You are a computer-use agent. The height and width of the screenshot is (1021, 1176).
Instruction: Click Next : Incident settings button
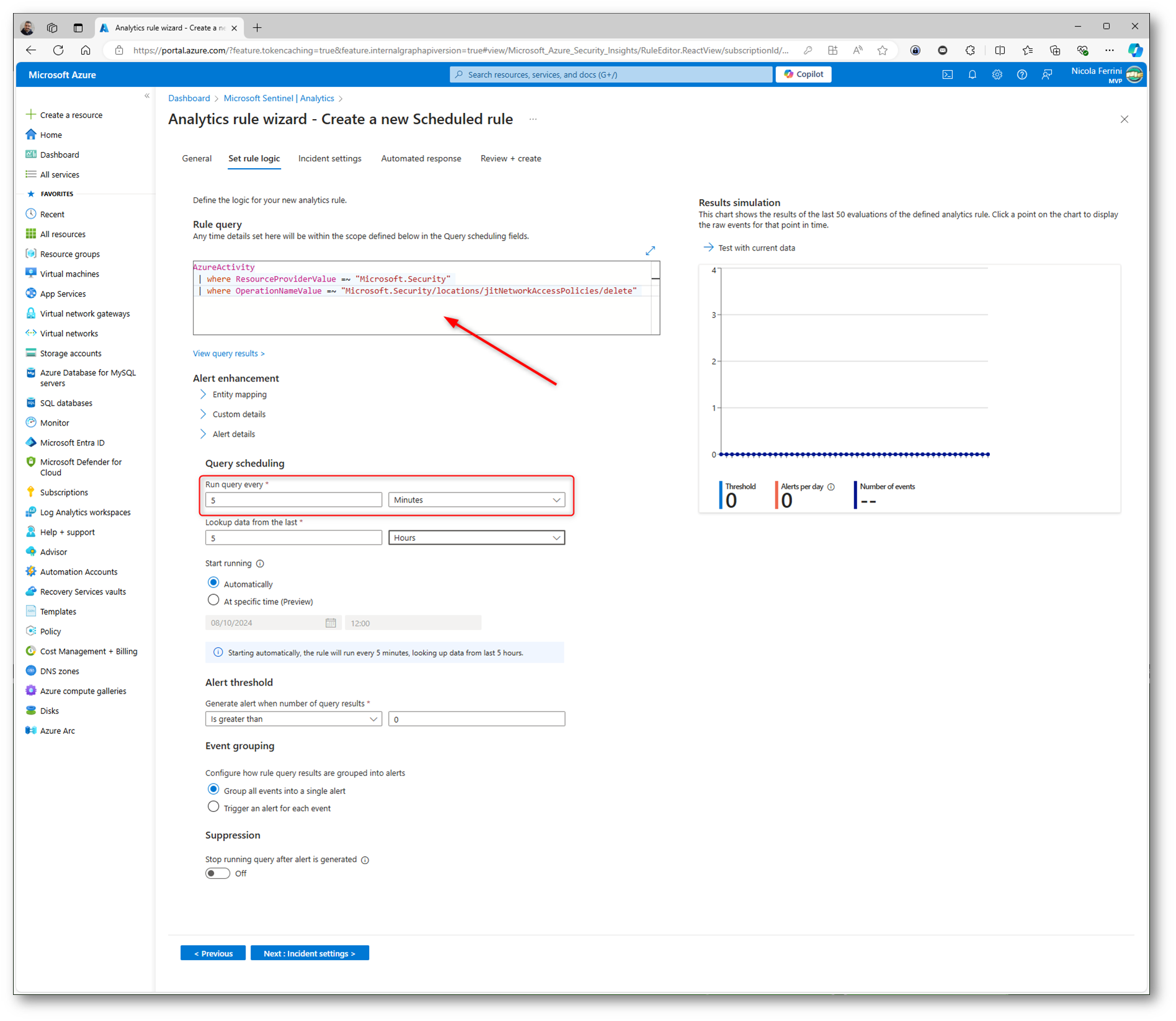coord(310,953)
